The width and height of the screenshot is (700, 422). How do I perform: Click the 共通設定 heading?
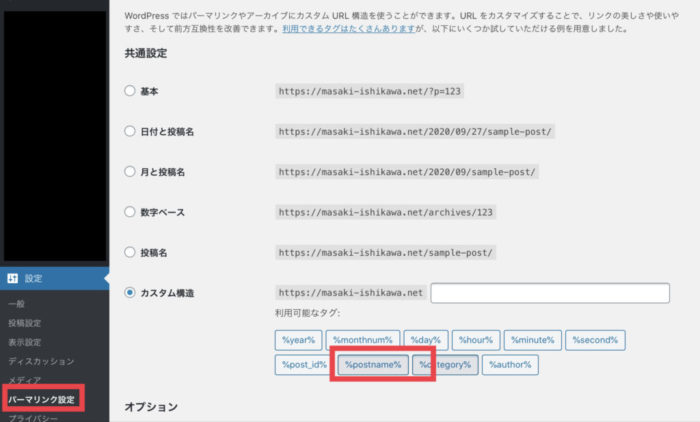(x=146, y=54)
